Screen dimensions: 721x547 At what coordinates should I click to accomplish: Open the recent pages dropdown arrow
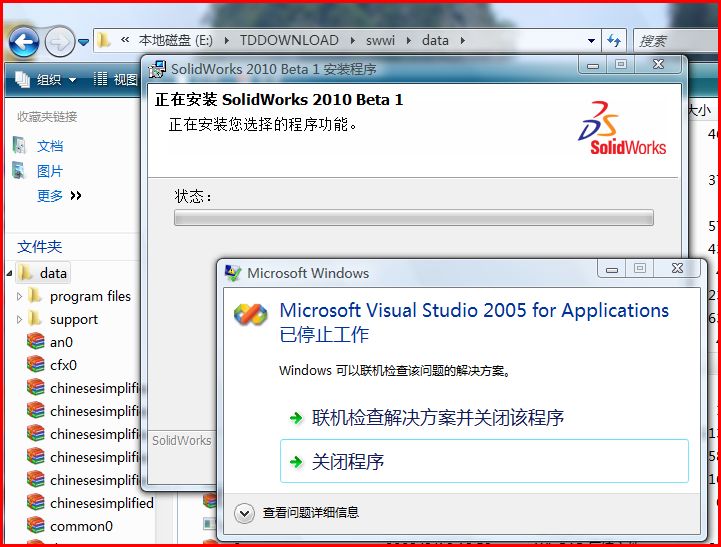83,42
